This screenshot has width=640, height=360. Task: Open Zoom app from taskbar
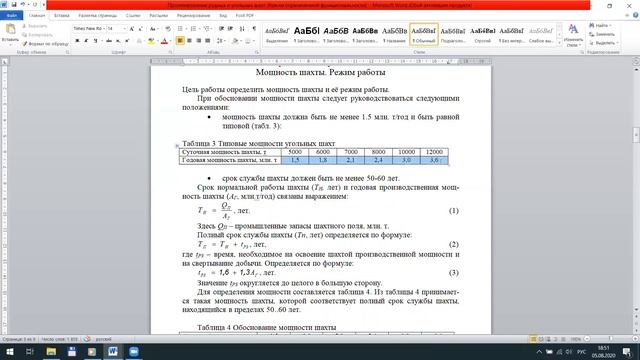coord(133,351)
